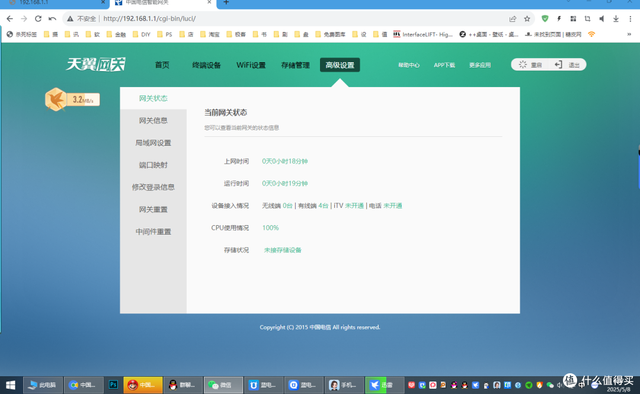Click the forward navigation arrow
This screenshot has height=394, width=640.
click(24, 19)
